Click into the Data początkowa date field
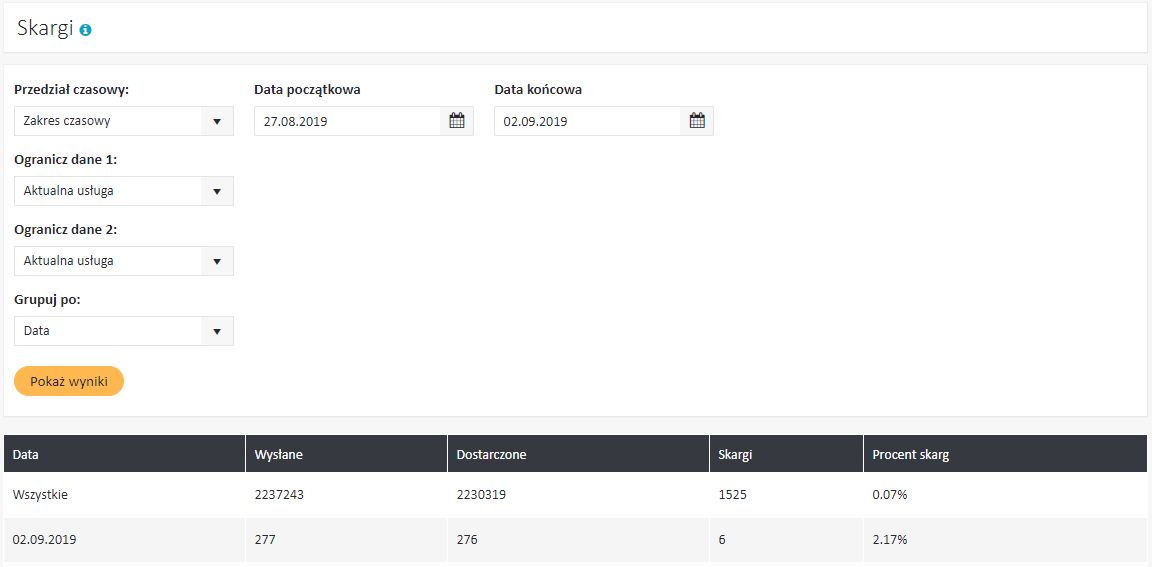The image size is (1152, 567). [346, 121]
